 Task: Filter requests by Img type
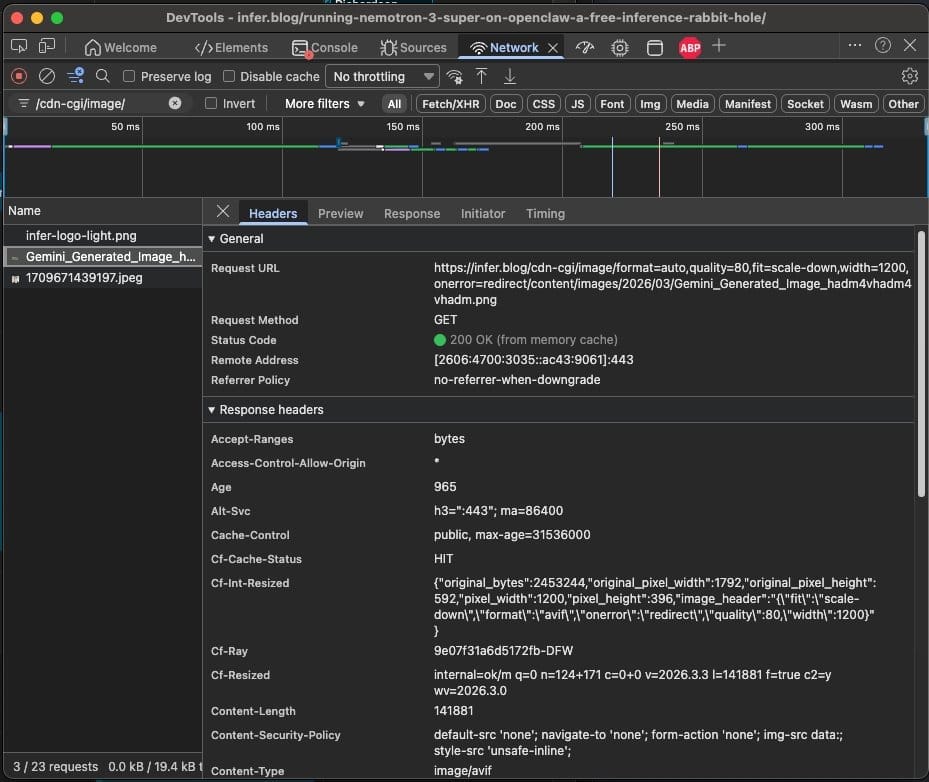pos(650,104)
